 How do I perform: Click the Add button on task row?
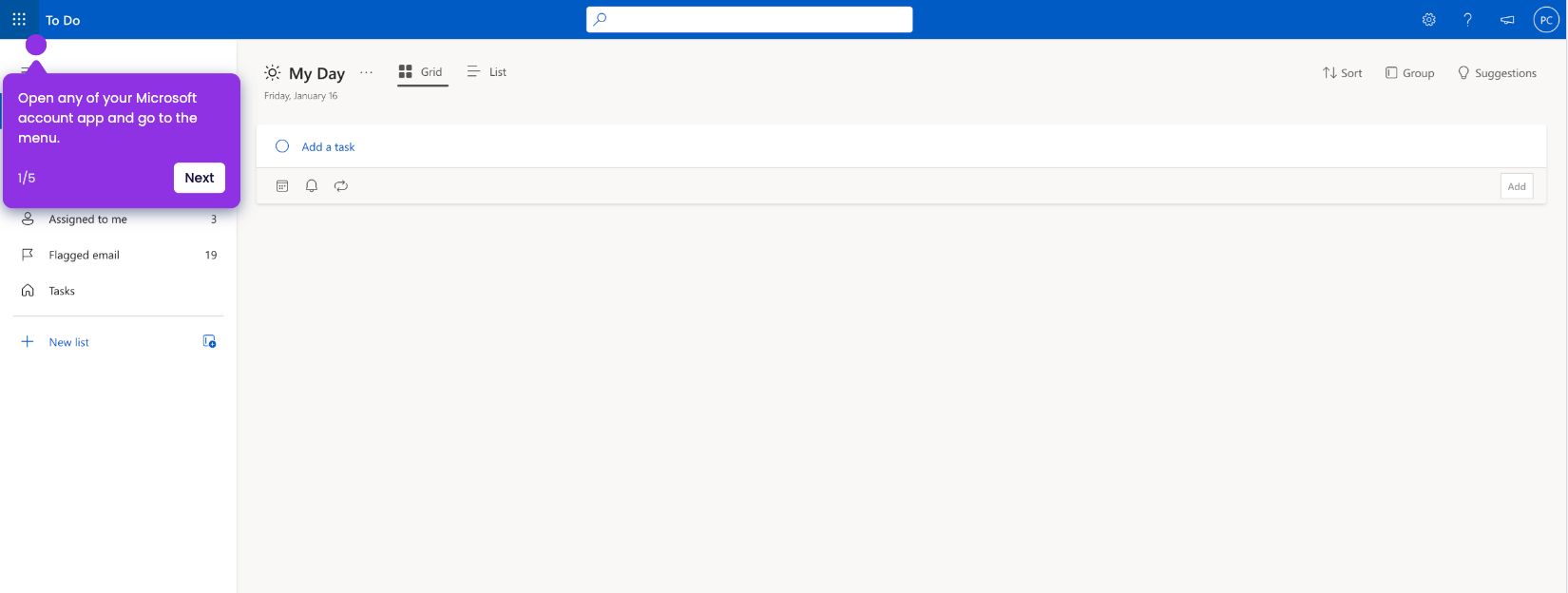coord(1517,186)
